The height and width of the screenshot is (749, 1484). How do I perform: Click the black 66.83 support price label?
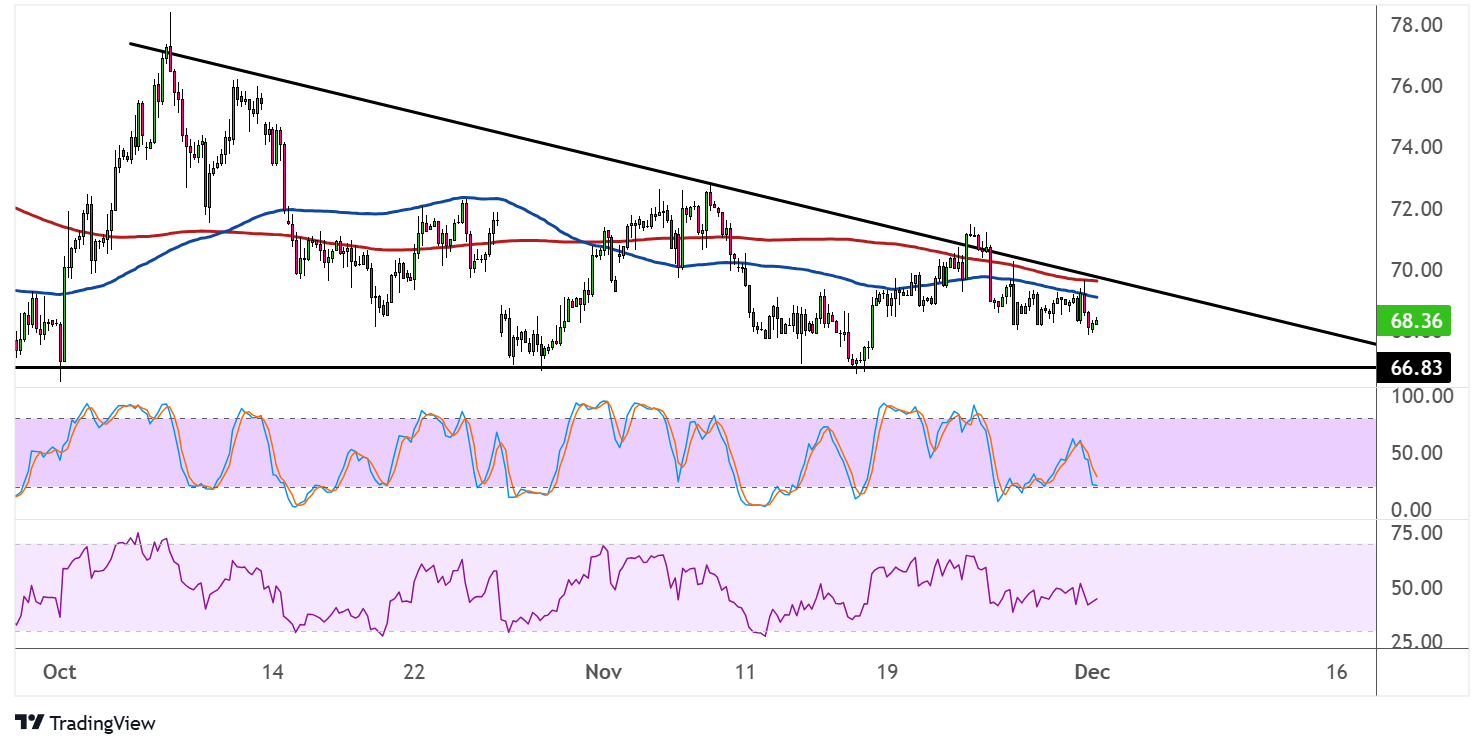click(x=1414, y=368)
